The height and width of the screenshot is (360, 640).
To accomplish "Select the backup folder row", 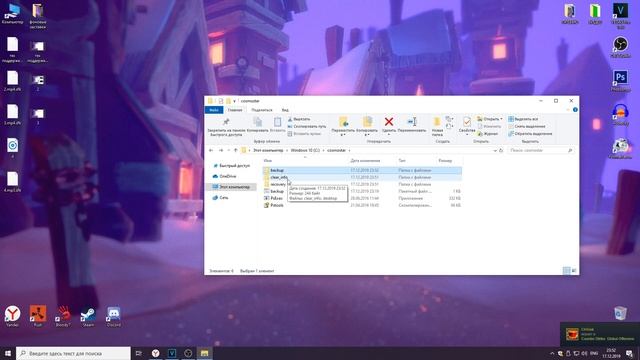I will pos(362,170).
